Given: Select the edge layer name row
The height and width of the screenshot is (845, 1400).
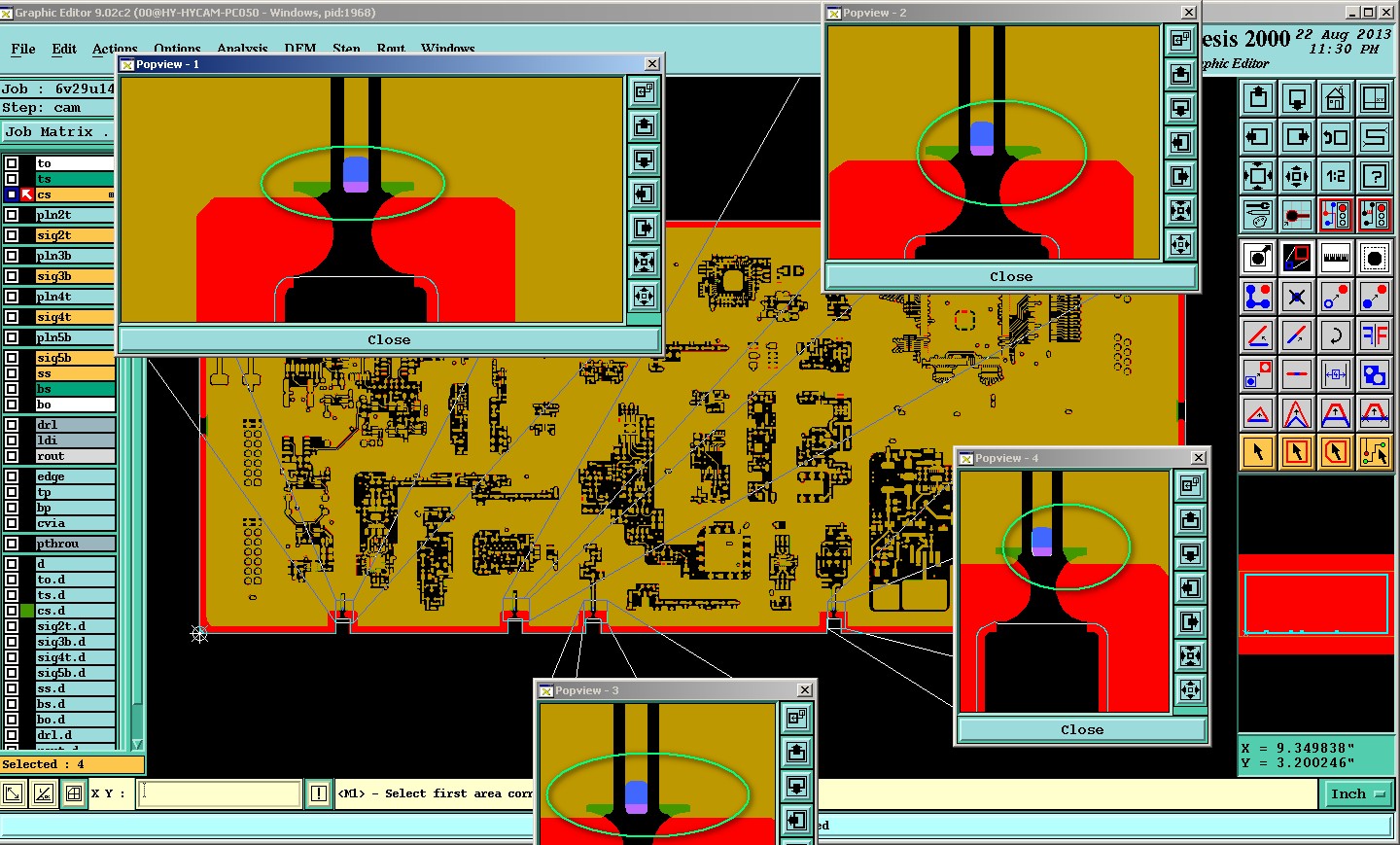Looking at the screenshot, I should click(75, 476).
